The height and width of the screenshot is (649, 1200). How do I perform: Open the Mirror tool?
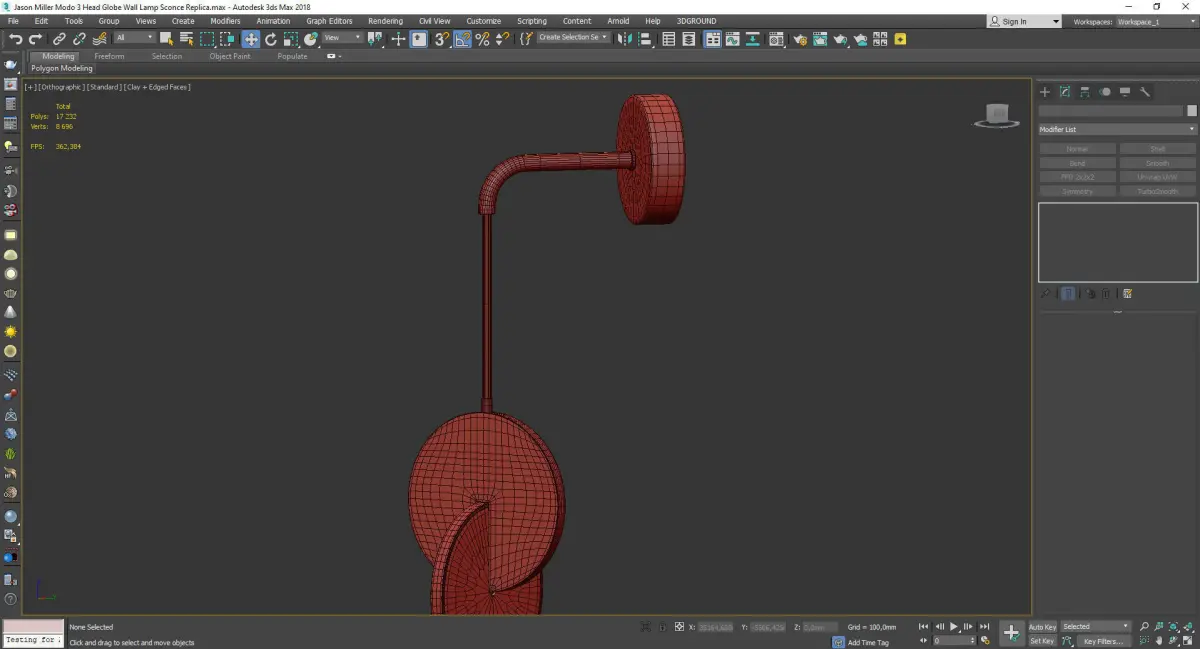click(x=625, y=39)
